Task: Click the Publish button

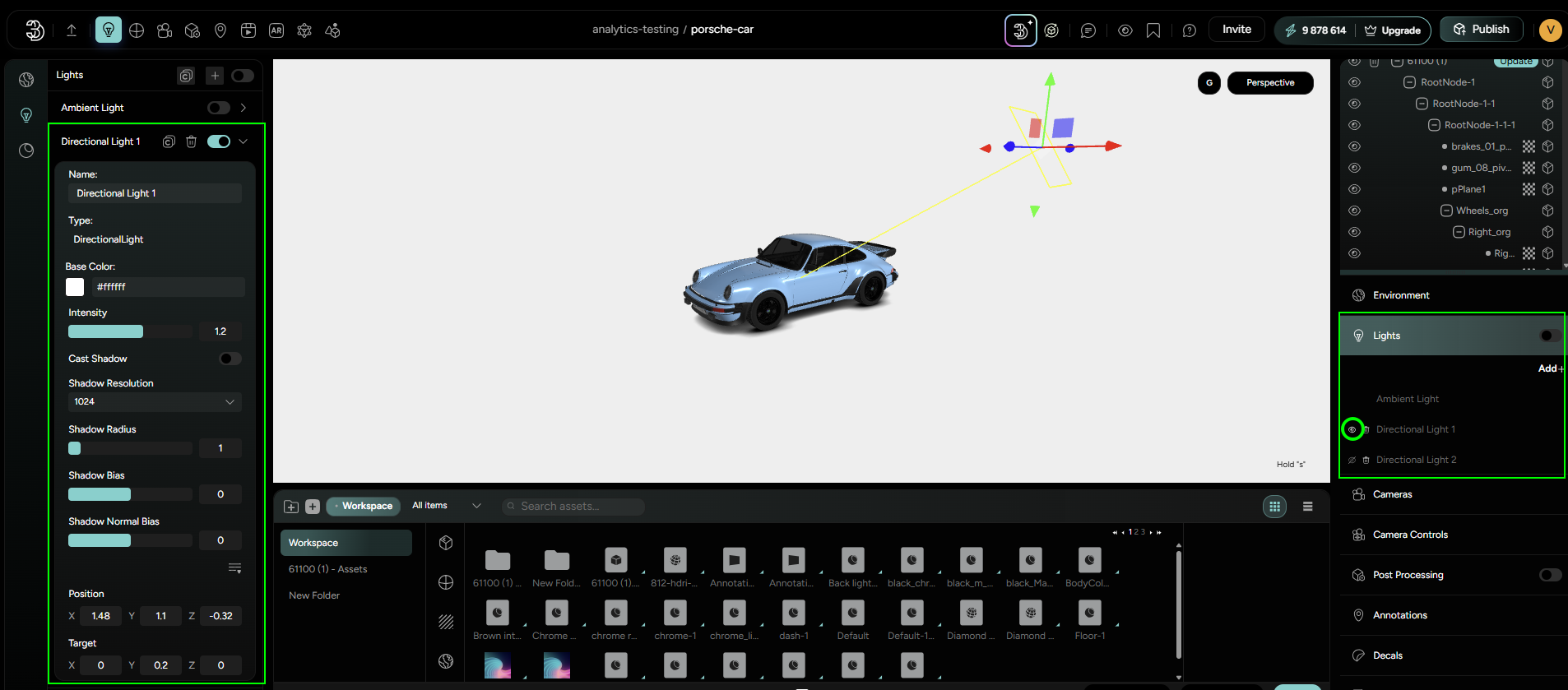Action: [1482, 30]
